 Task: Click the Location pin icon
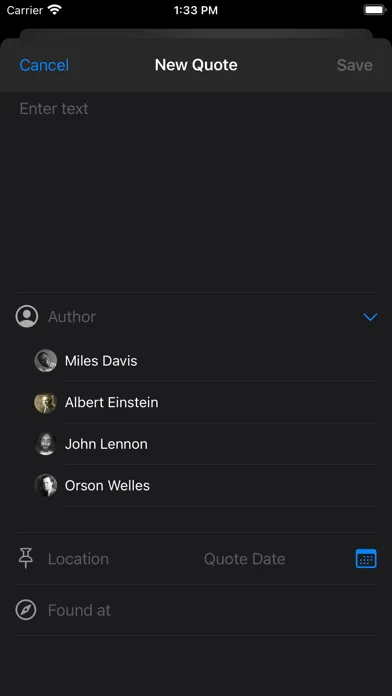tap(26, 558)
